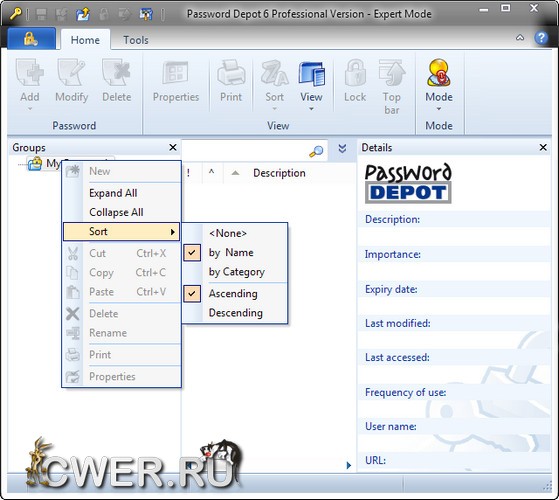This screenshot has height=500, width=559.
Task: Click the Modify password ribbon icon
Action: tap(71, 72)
